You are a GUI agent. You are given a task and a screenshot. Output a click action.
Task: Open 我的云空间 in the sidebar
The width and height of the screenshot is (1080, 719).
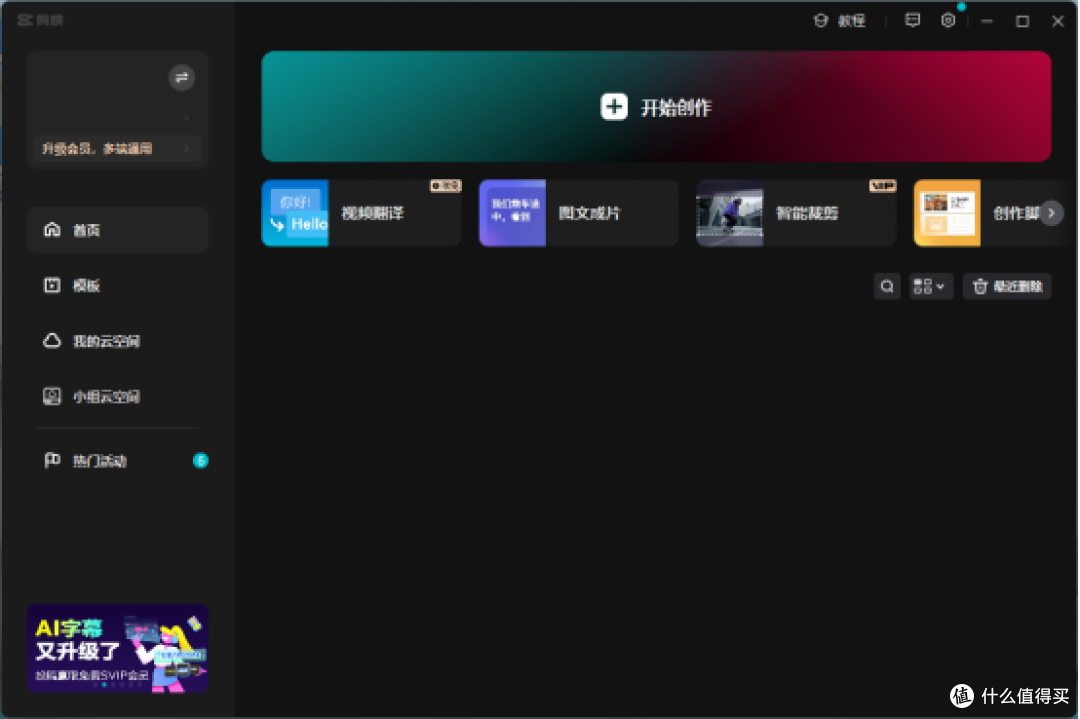tap(118, 341)
